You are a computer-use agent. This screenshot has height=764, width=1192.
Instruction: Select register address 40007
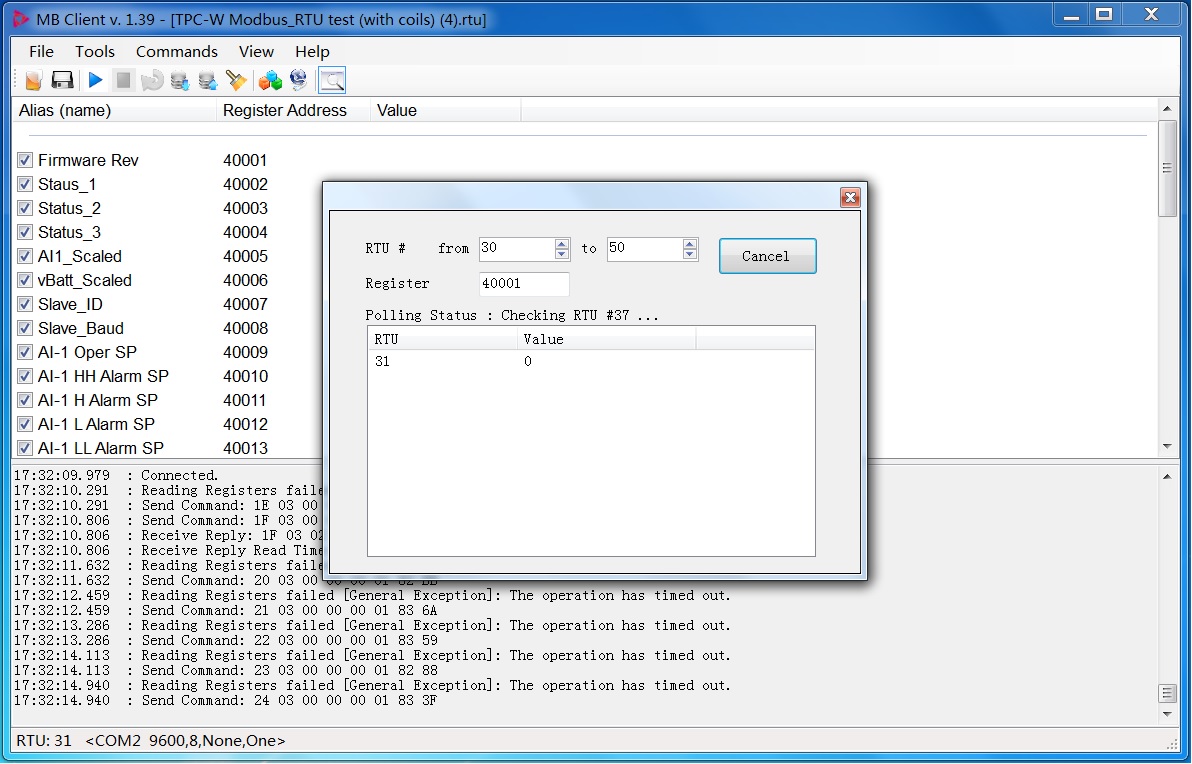tap(245, 304)
